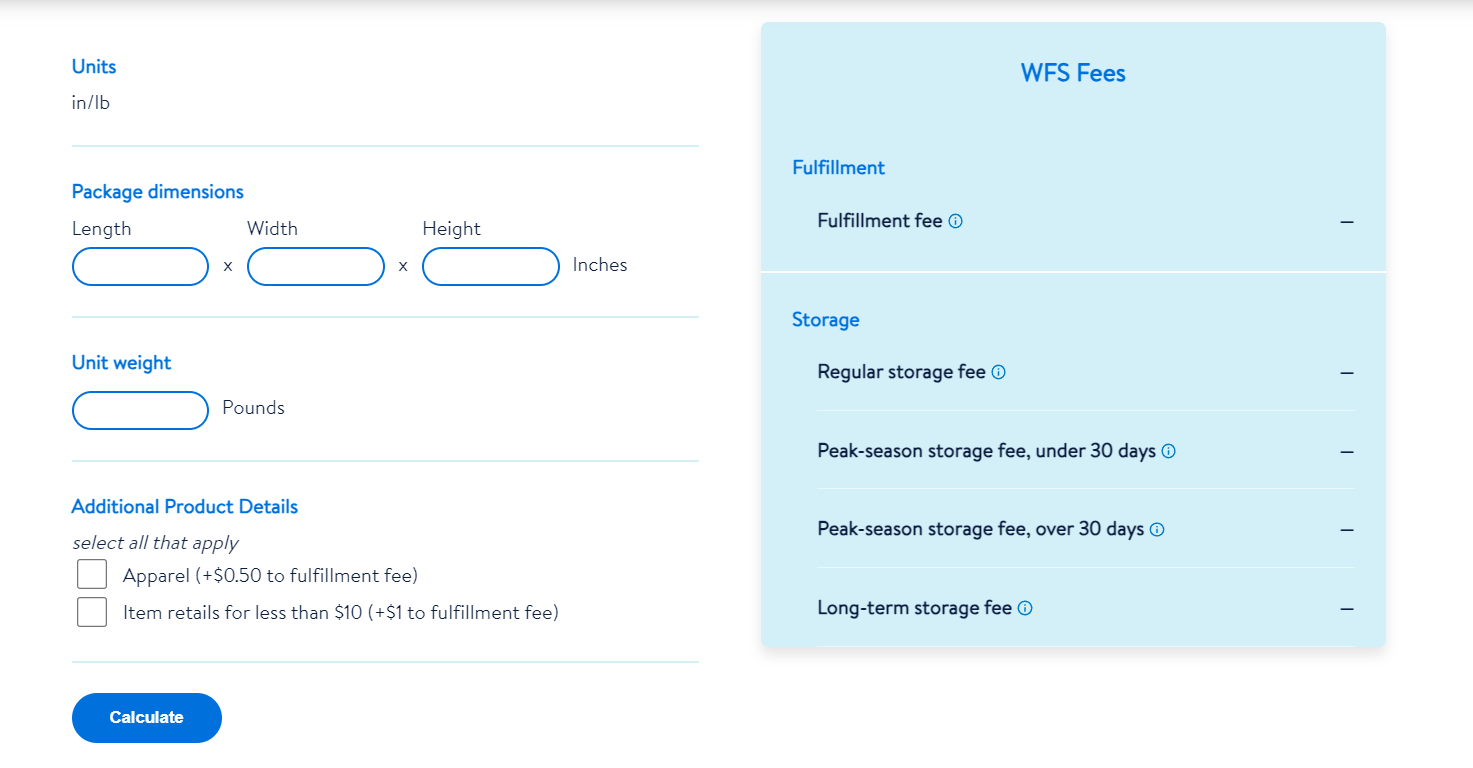The width and height of the screenshot is (1473, 768).
Task: Click the Length input field
Action: coord(140,266)
